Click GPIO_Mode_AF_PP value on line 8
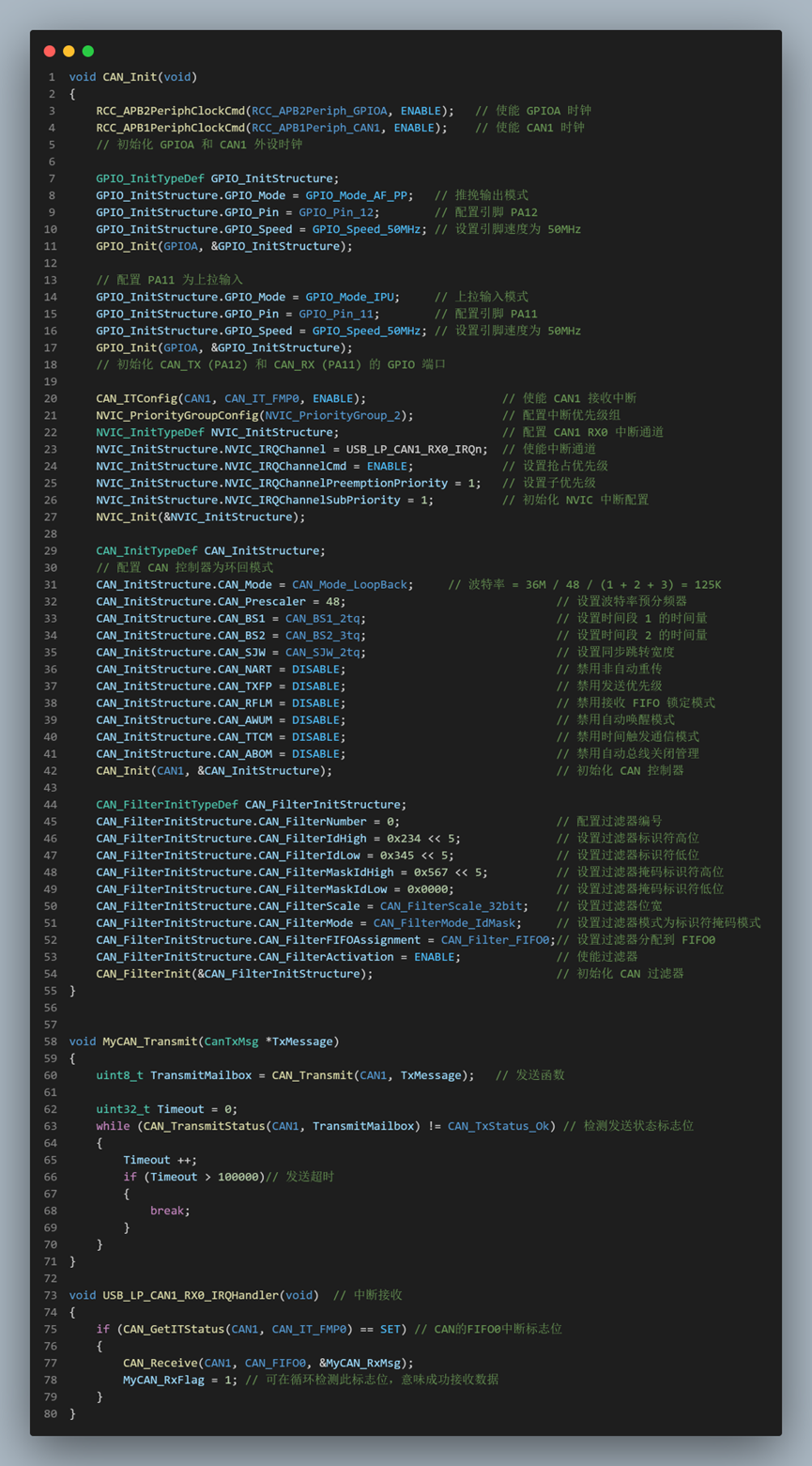This screenshot has width=812, height=1466. (x=357, y=195)
